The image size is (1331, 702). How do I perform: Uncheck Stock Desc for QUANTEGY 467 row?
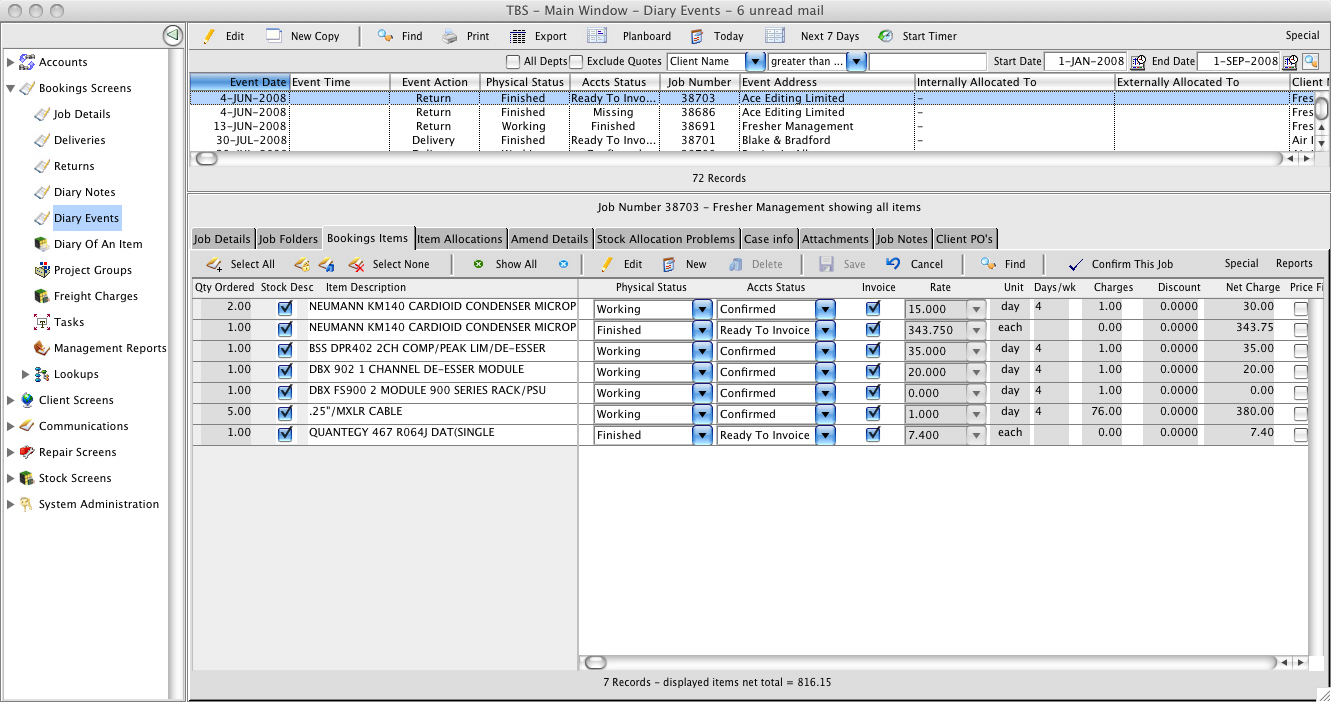pyautogui.click(x=286, y=434)
